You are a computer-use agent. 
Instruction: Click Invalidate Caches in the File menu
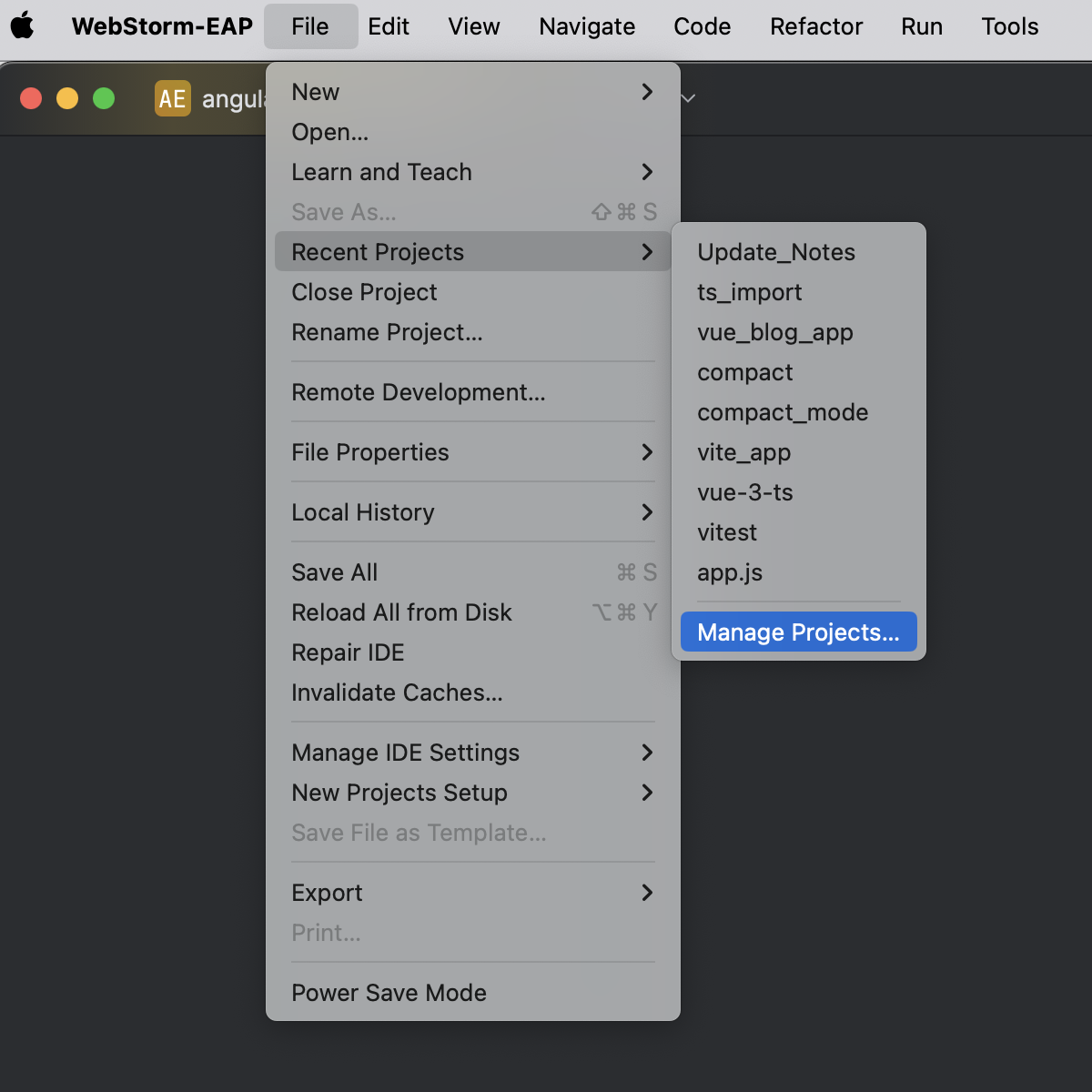click(397, 693)
